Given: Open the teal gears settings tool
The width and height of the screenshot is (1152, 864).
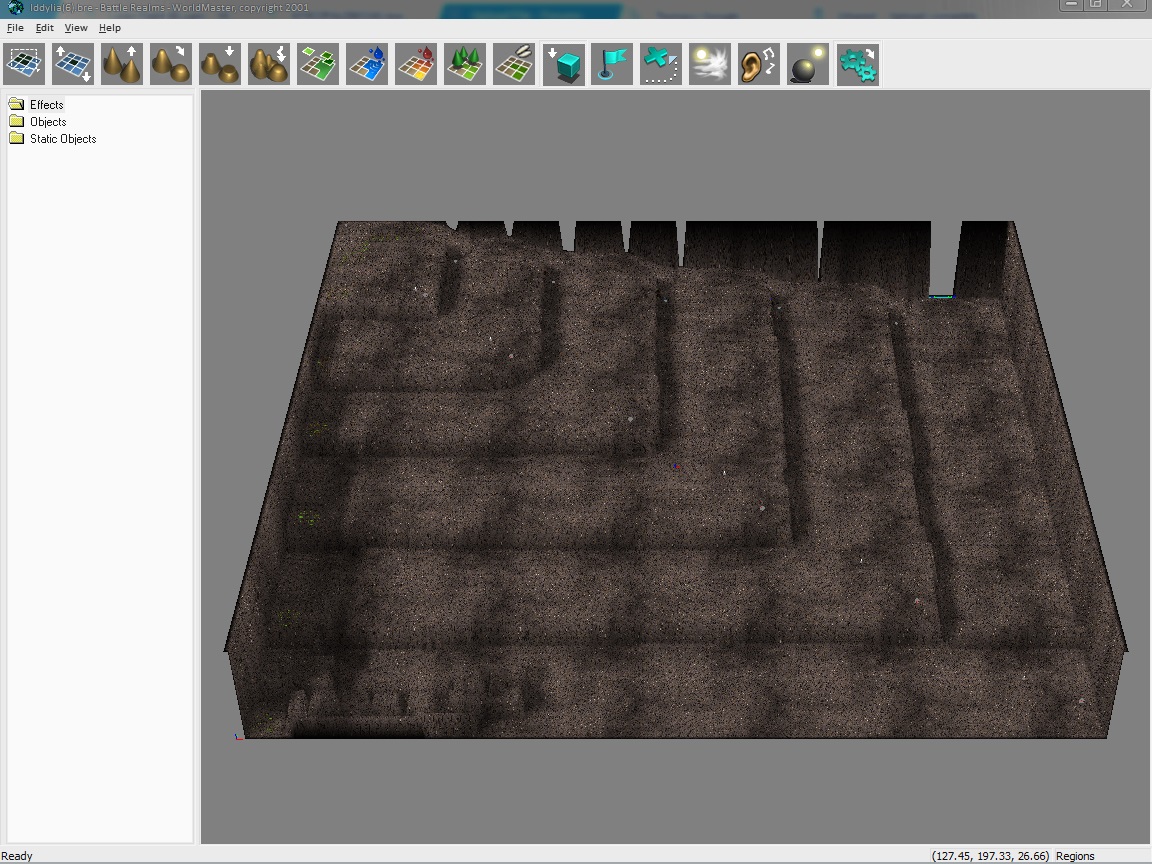Looking at the screenshot, I should point(857,64).
